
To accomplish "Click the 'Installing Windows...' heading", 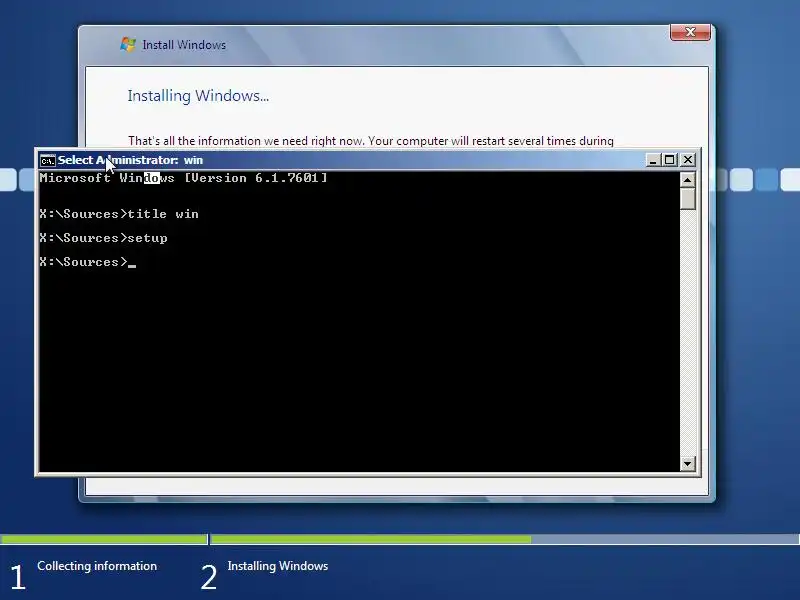I will pos(198,96).
